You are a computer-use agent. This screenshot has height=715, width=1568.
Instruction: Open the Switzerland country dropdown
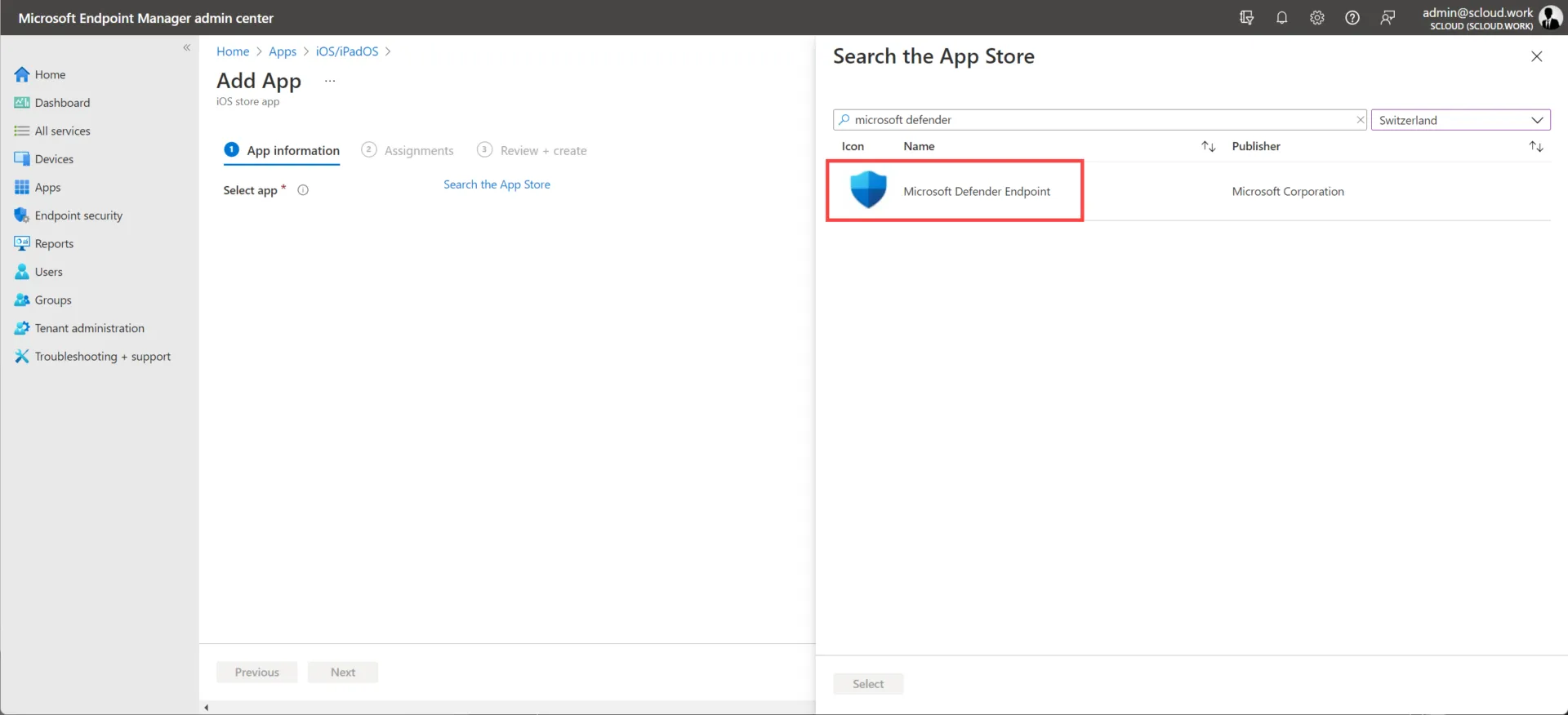[x=1460, y=120]
